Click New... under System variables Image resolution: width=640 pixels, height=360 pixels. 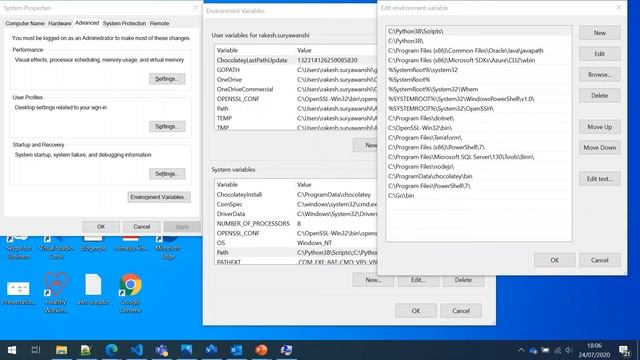click(x=373, y=280)
